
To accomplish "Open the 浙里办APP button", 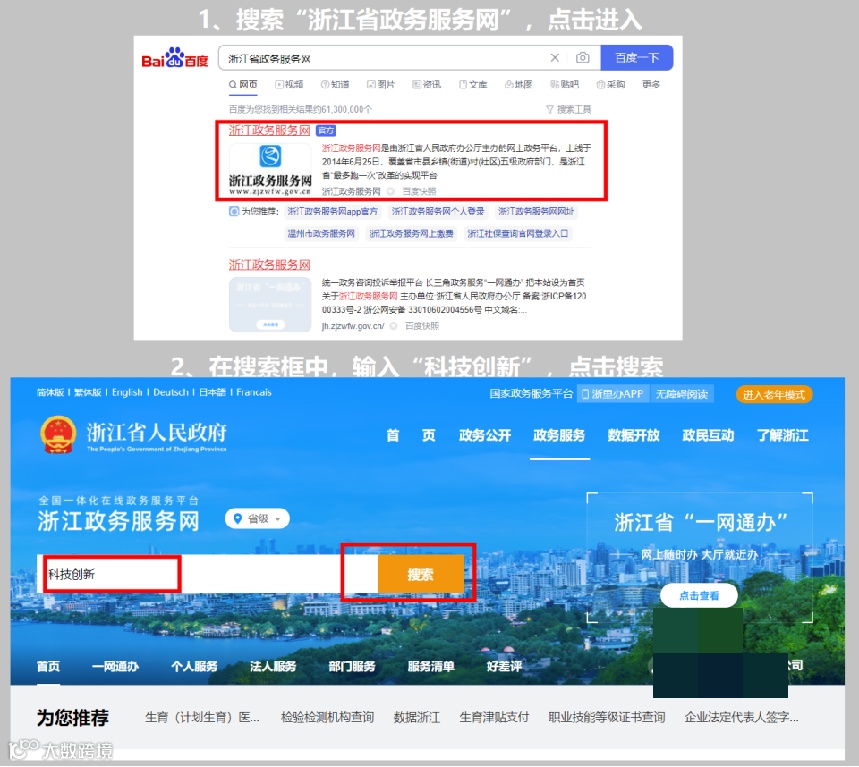I will pyautogui.click(x=612, y=394).
